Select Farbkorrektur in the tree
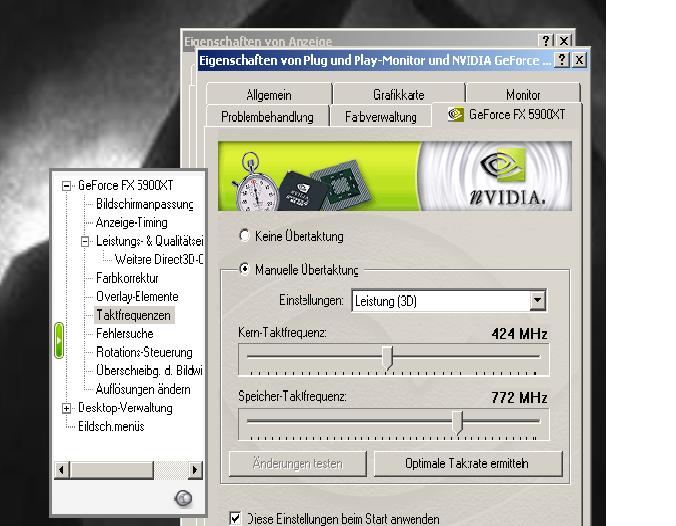The height and width of the screenshot is (526, 676). coord(127,278)
